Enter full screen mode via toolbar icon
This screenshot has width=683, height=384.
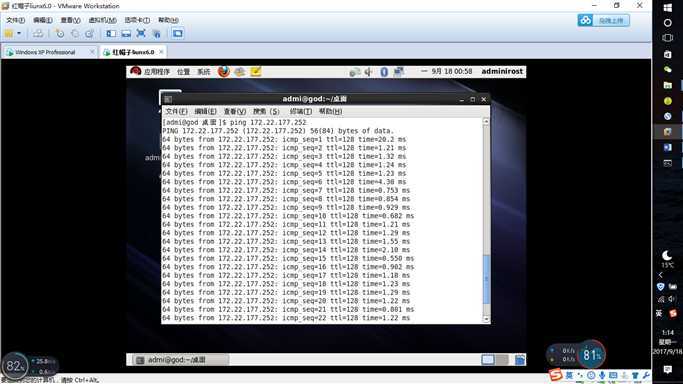(x=141, y=34)
